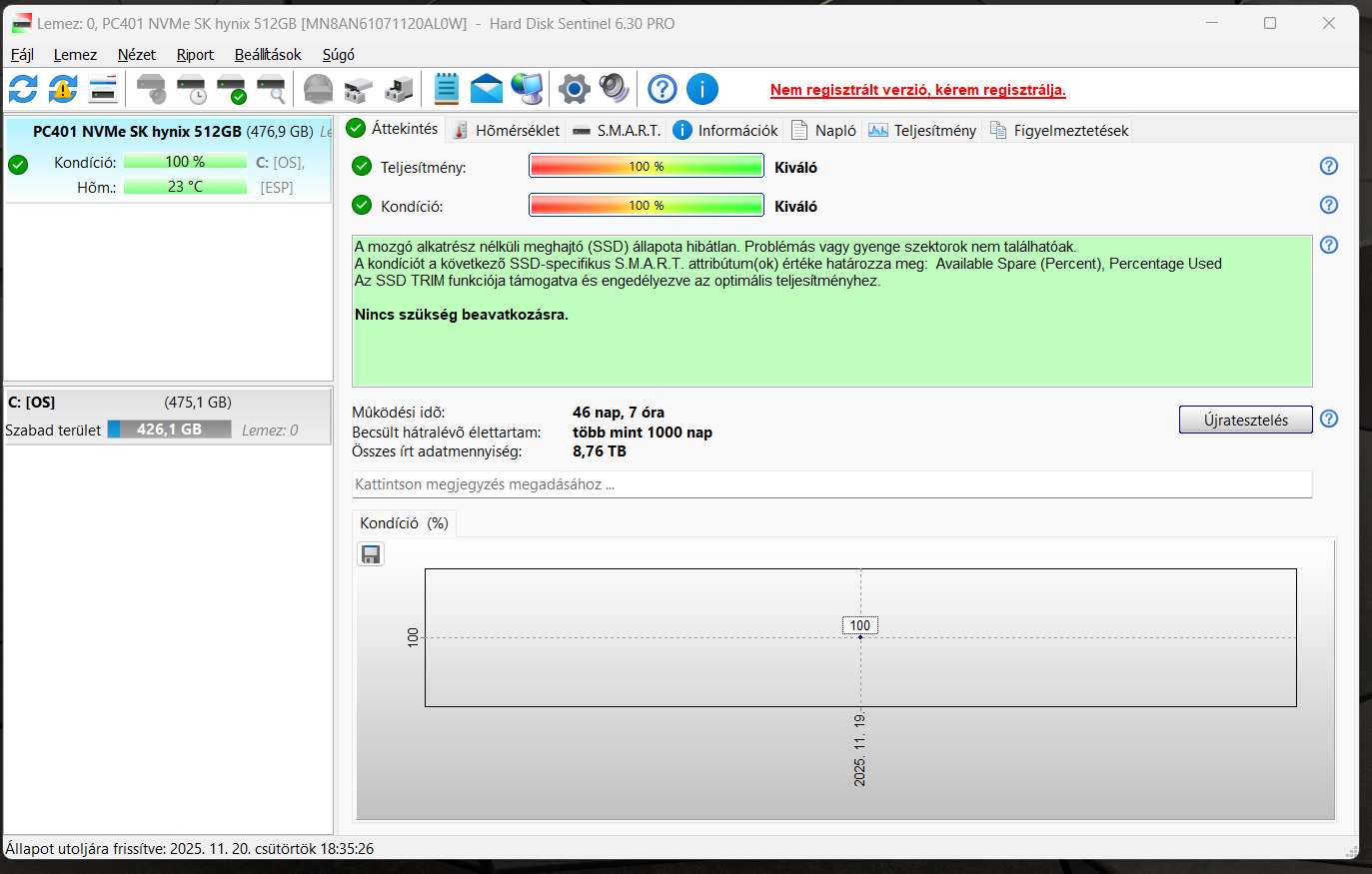Switch to the Információk tab

[725, 130]
